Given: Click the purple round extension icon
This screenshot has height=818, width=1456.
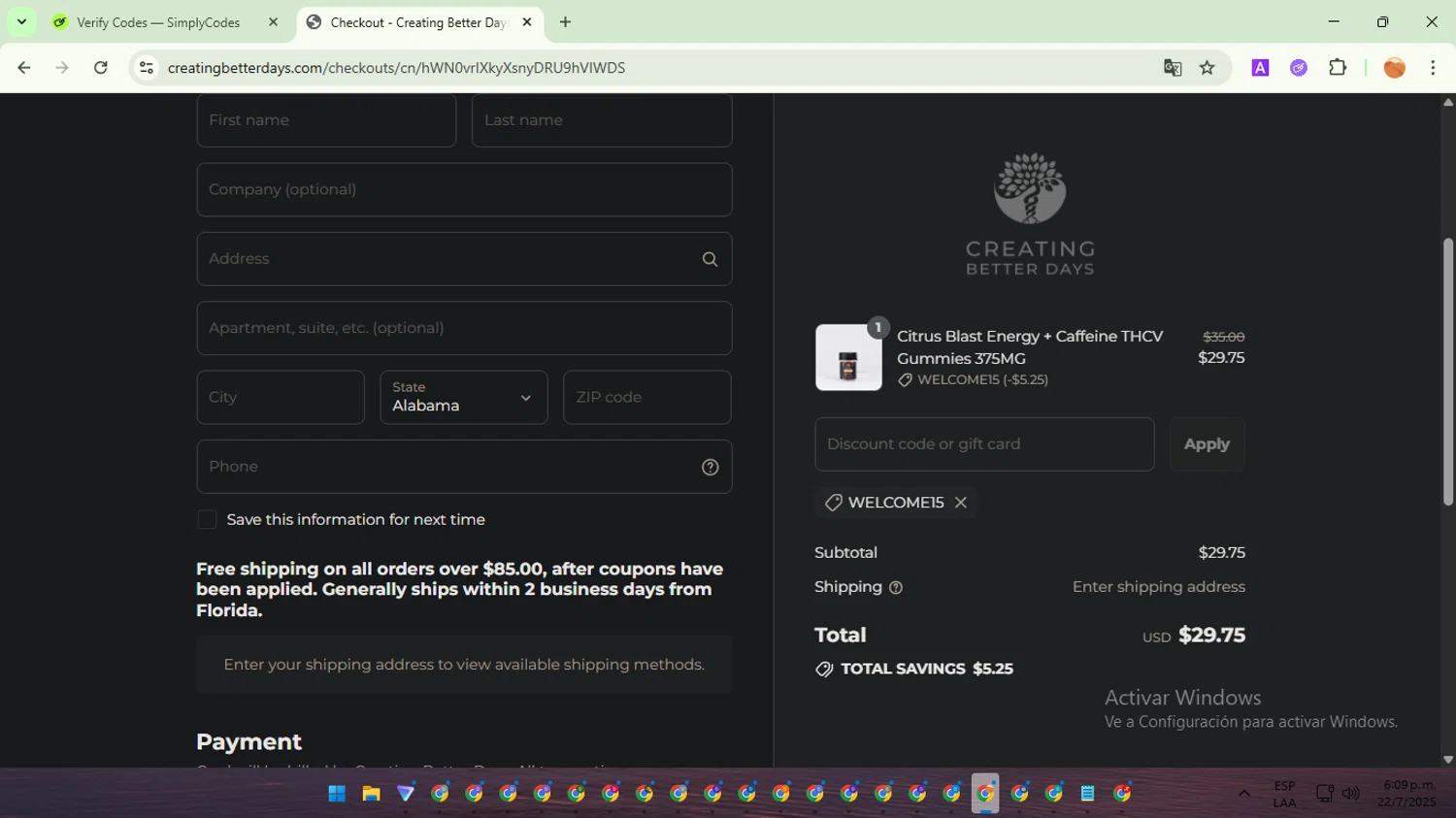Looking at the screenshot, I should tap(1299, 67).
